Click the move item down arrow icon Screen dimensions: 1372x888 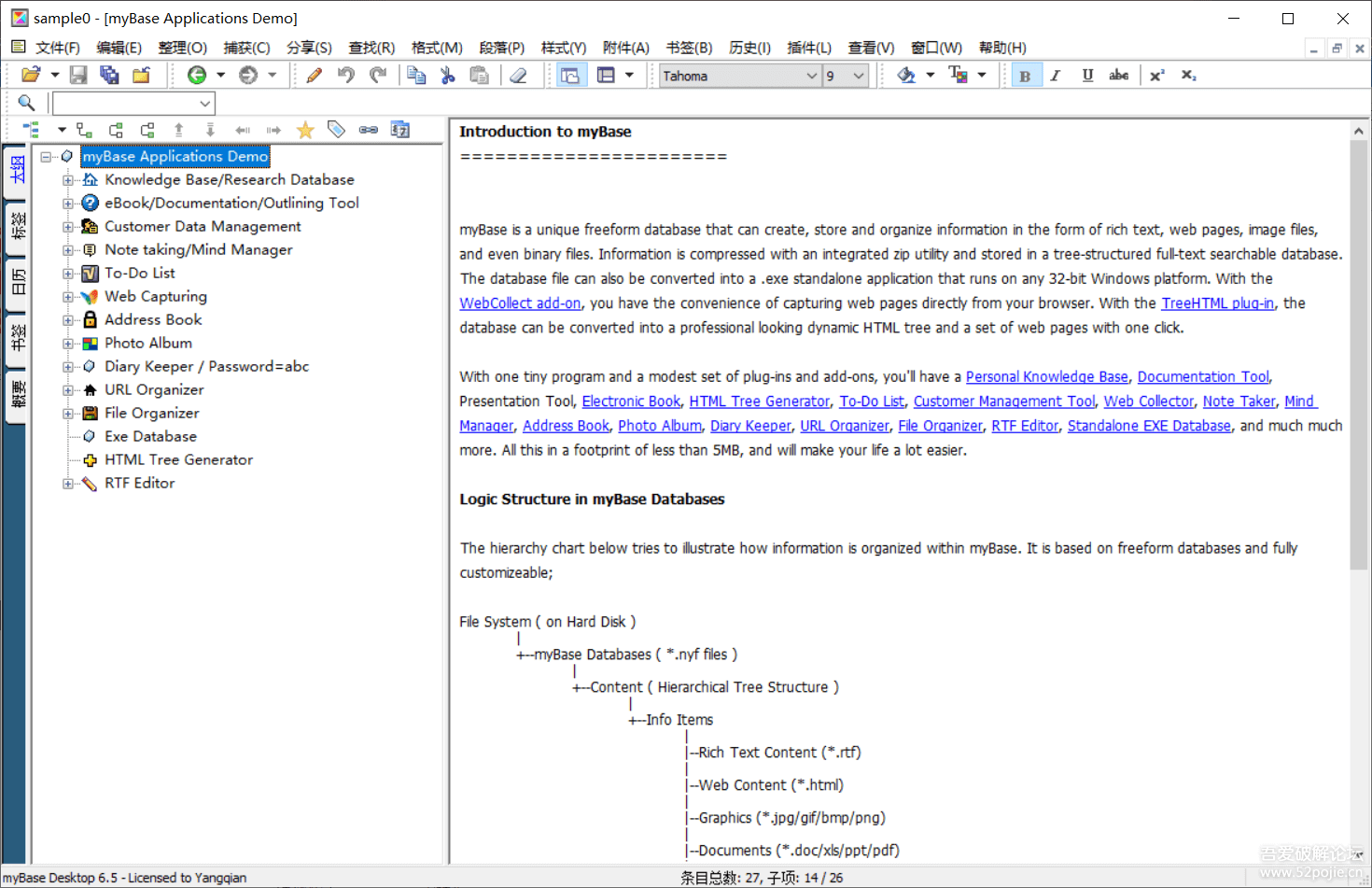(x=210, y=130)
